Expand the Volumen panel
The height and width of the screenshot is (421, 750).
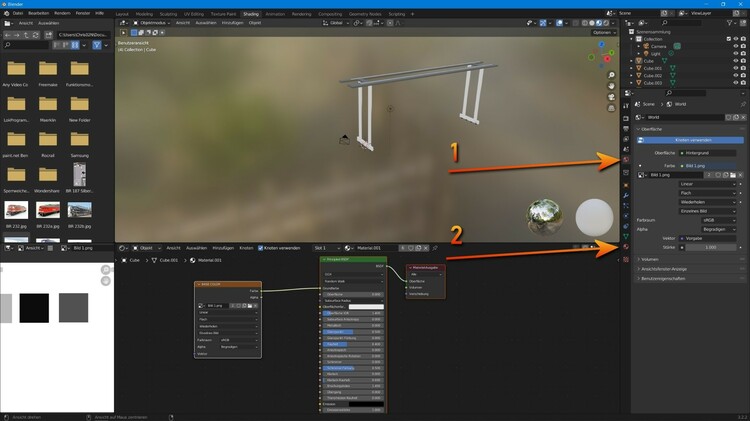tap(651, 258)
